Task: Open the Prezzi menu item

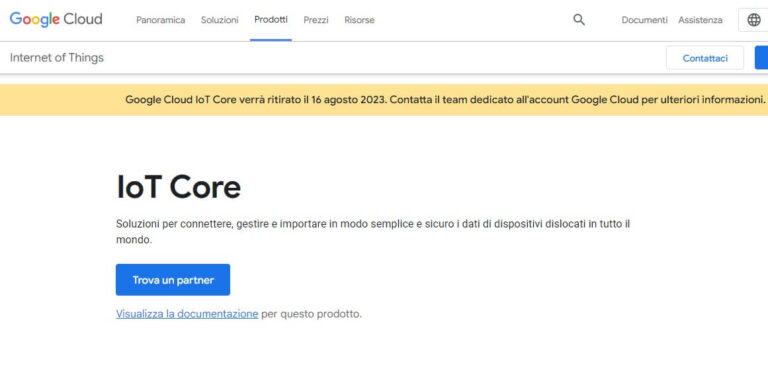Action: (x=316, y=20)
